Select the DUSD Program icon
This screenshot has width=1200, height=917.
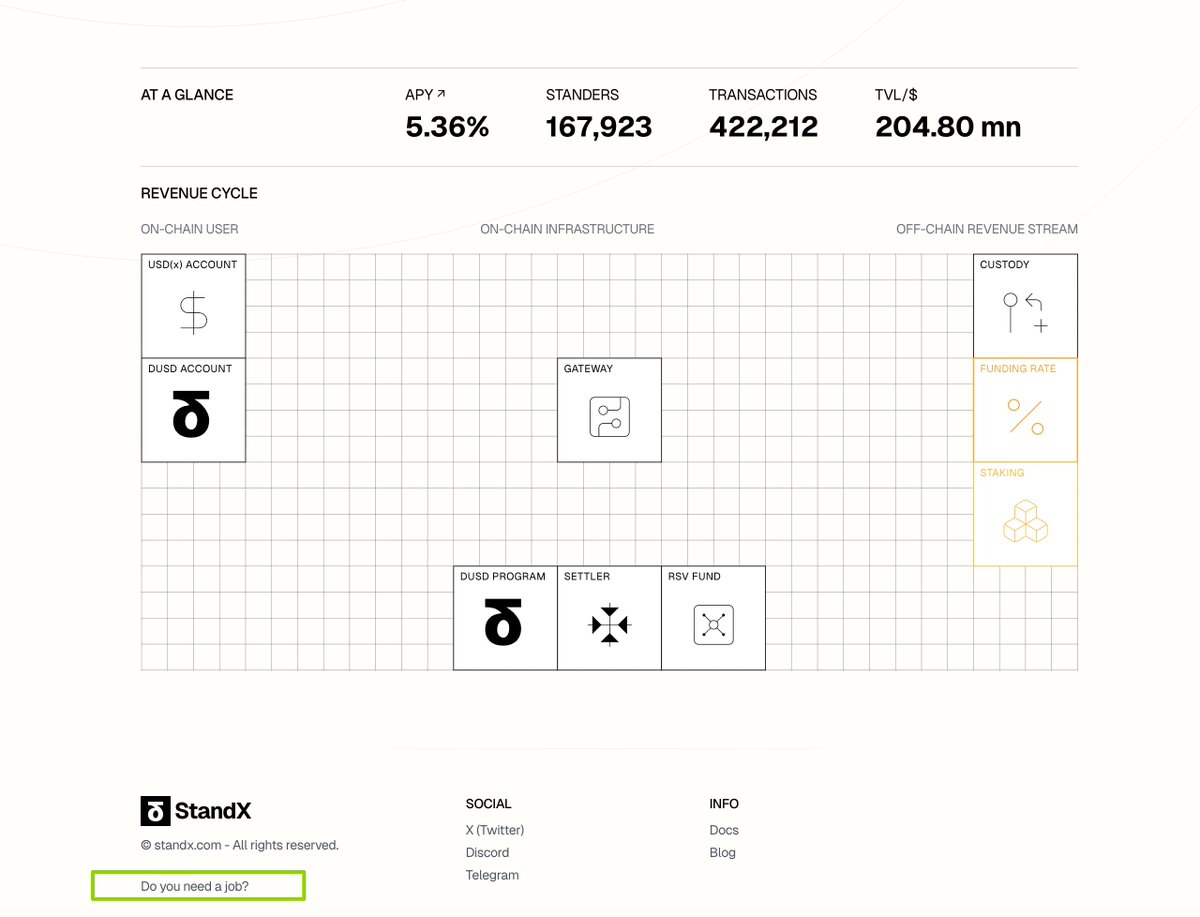[504, 625]
